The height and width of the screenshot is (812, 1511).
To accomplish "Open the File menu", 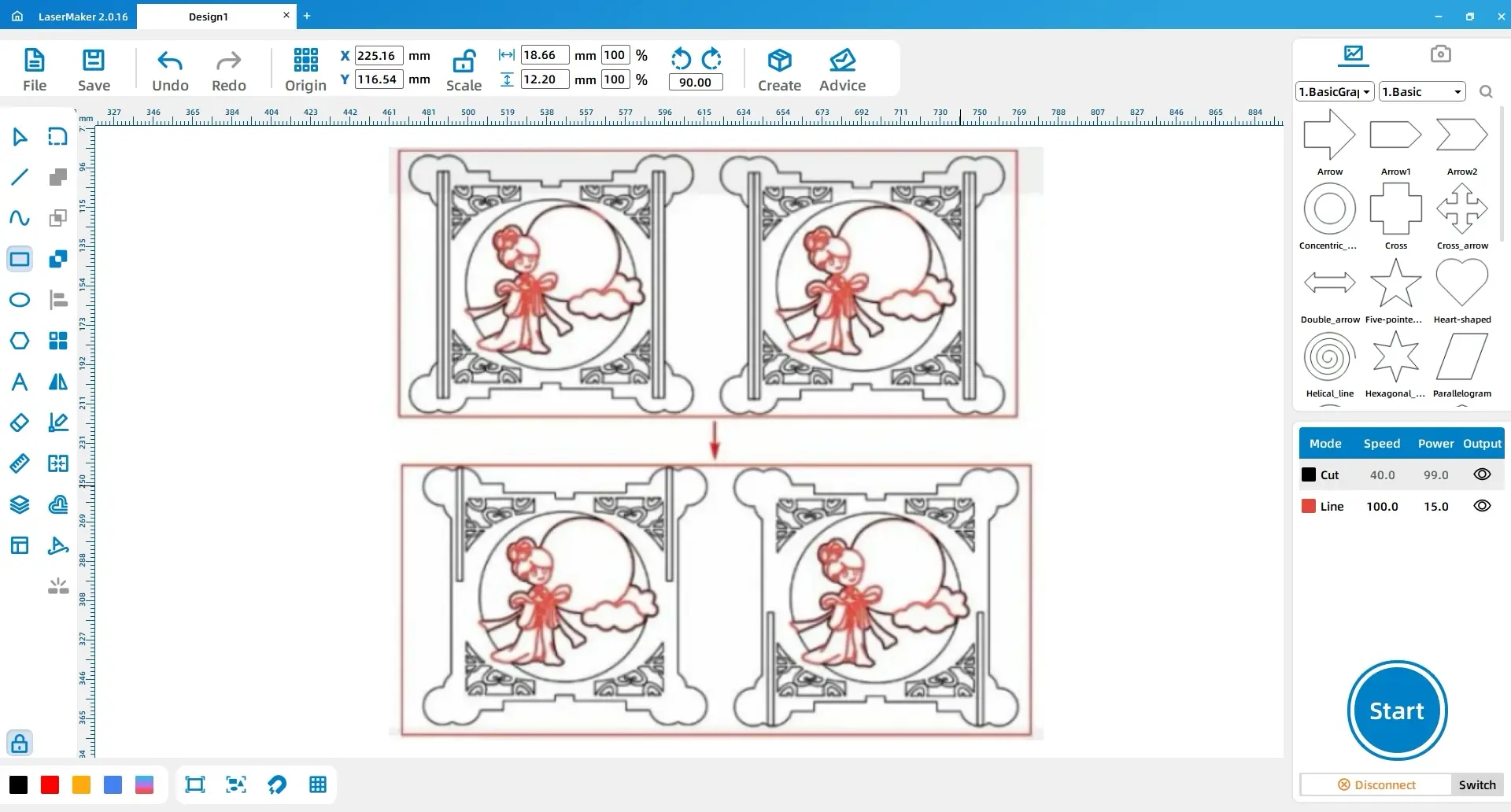I will [35, 70].
